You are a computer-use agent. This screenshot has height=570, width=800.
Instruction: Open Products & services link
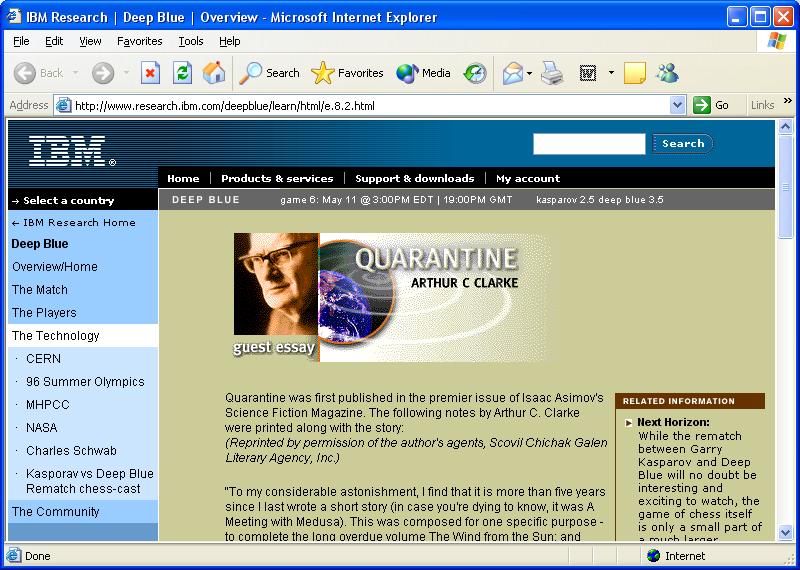click(x=277, y=179)
